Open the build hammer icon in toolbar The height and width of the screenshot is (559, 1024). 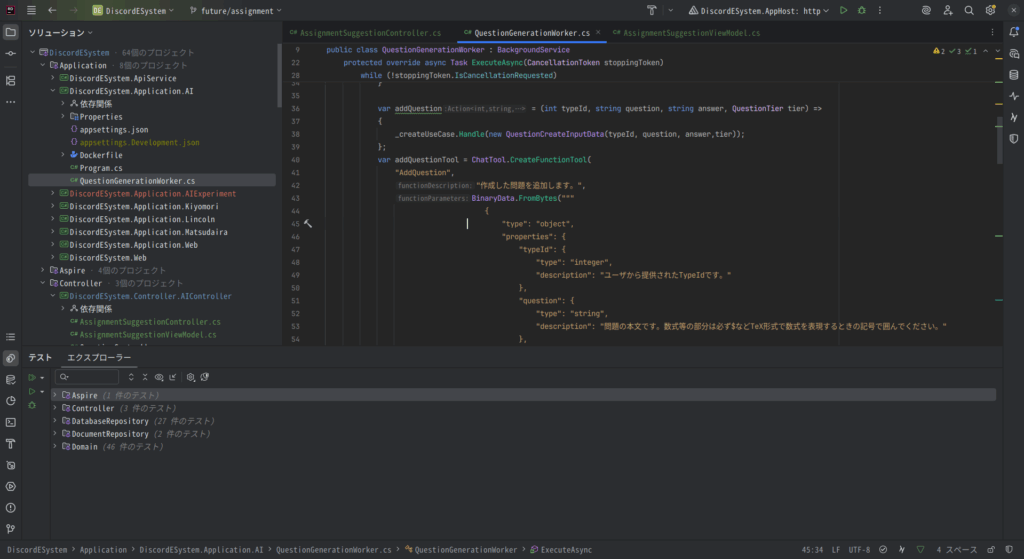click(652, 10)
